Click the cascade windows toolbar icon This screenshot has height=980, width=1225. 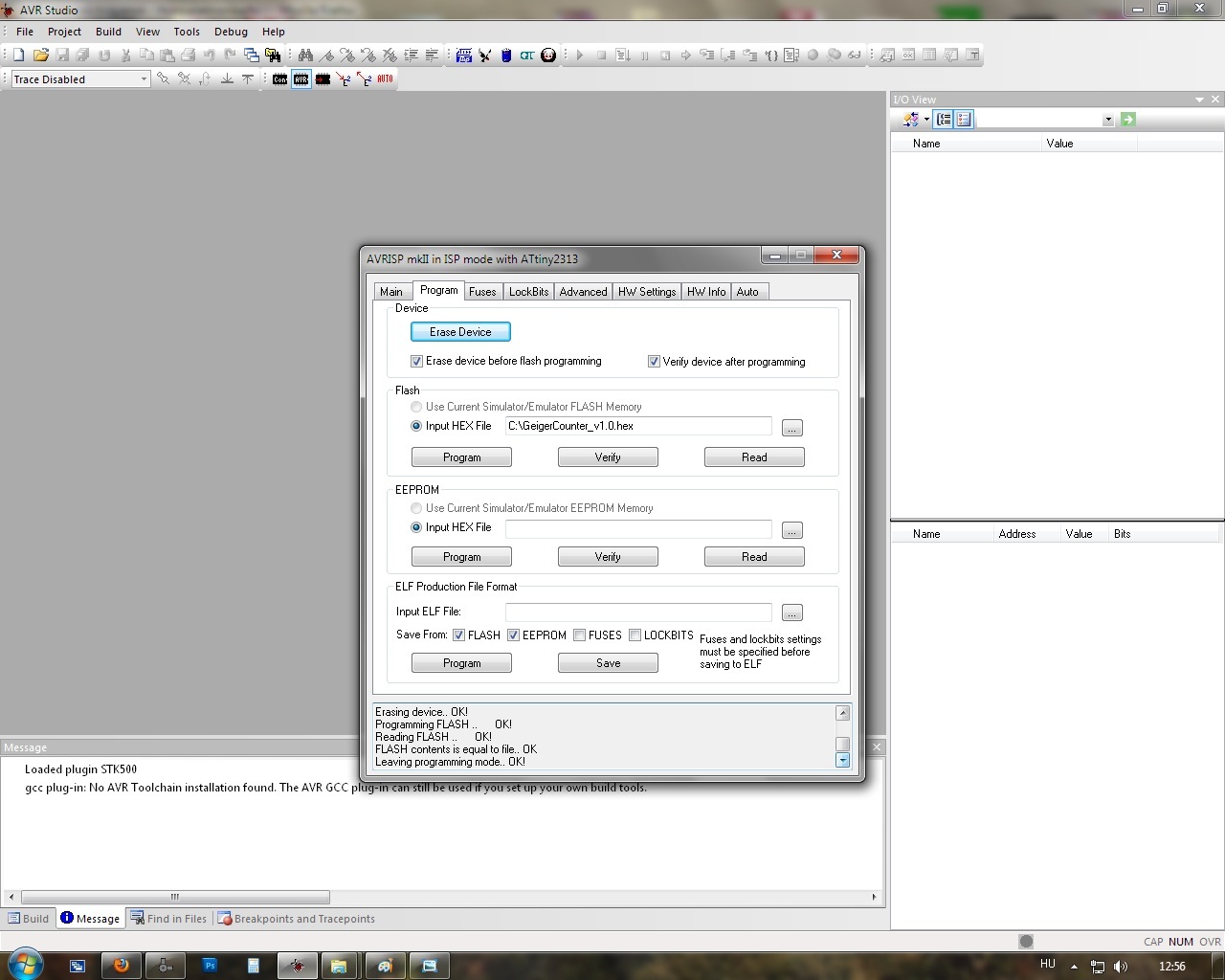(x=252, y=56)
